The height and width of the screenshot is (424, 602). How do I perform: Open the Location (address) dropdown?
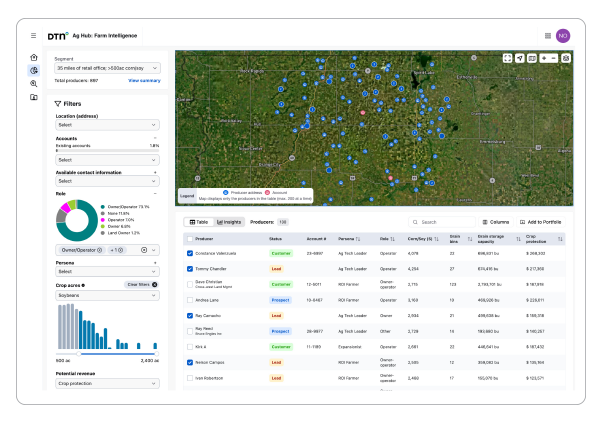tap(107, 125)
